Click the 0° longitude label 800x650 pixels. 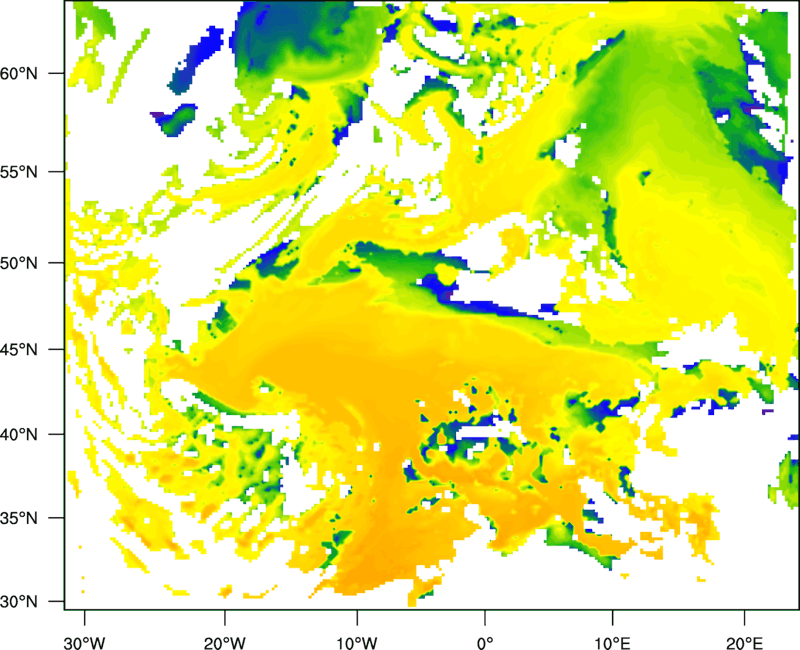point(485,643)
